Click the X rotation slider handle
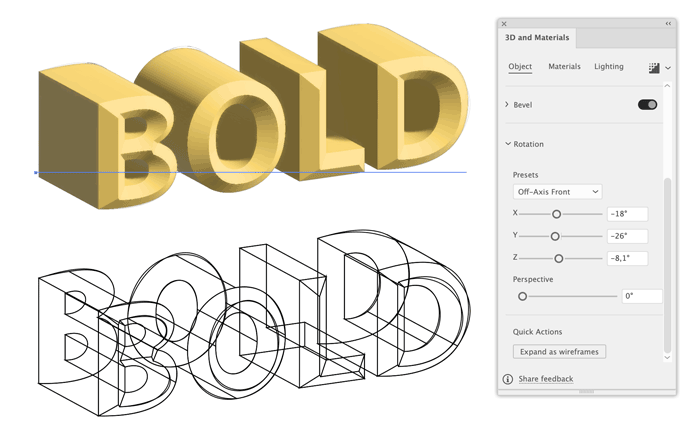Image resolution: width=700 pixels, height=442 pixels. [x=556, y=214]
